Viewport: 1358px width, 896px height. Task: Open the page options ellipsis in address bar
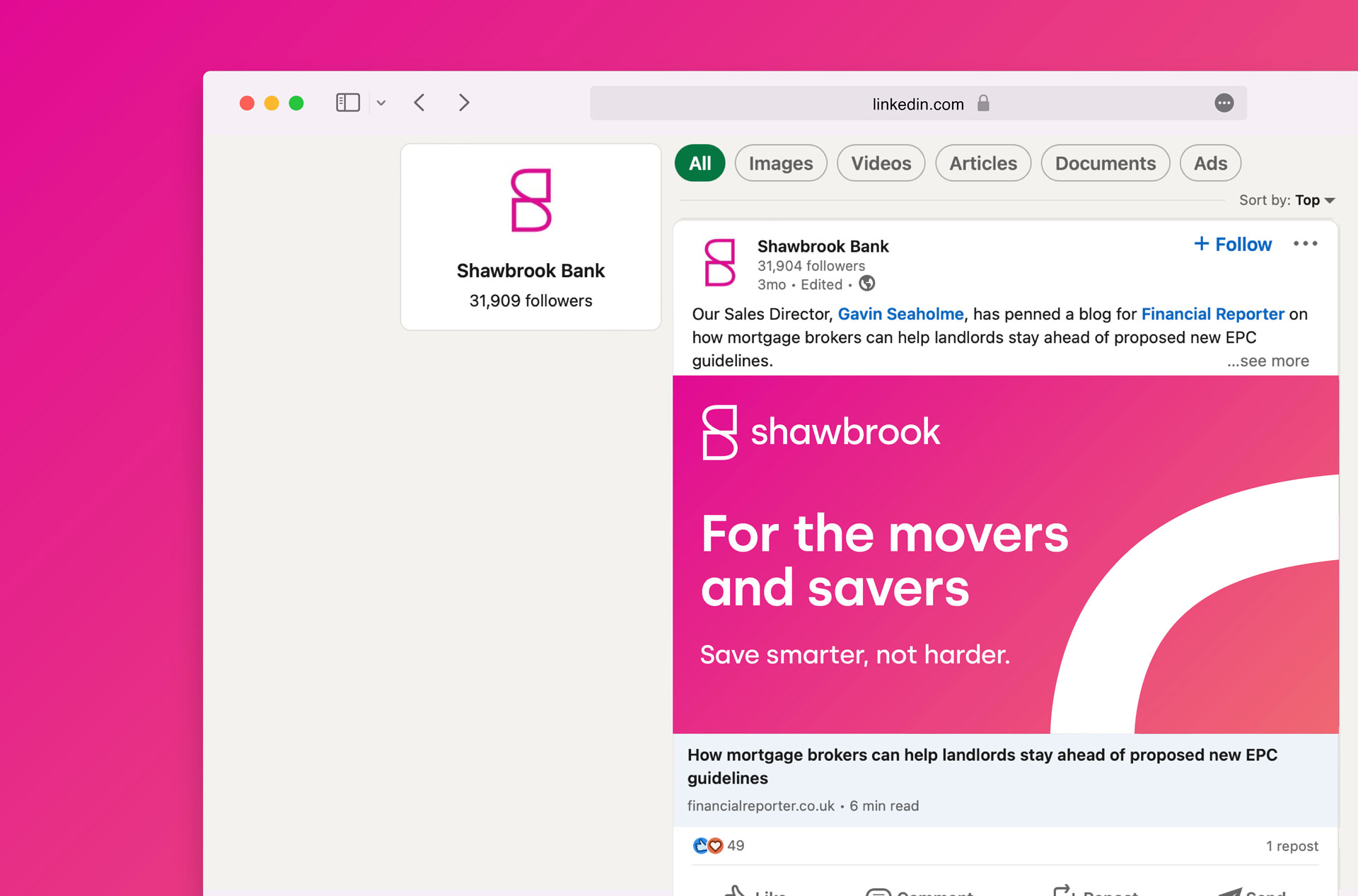pos(1224,103)
